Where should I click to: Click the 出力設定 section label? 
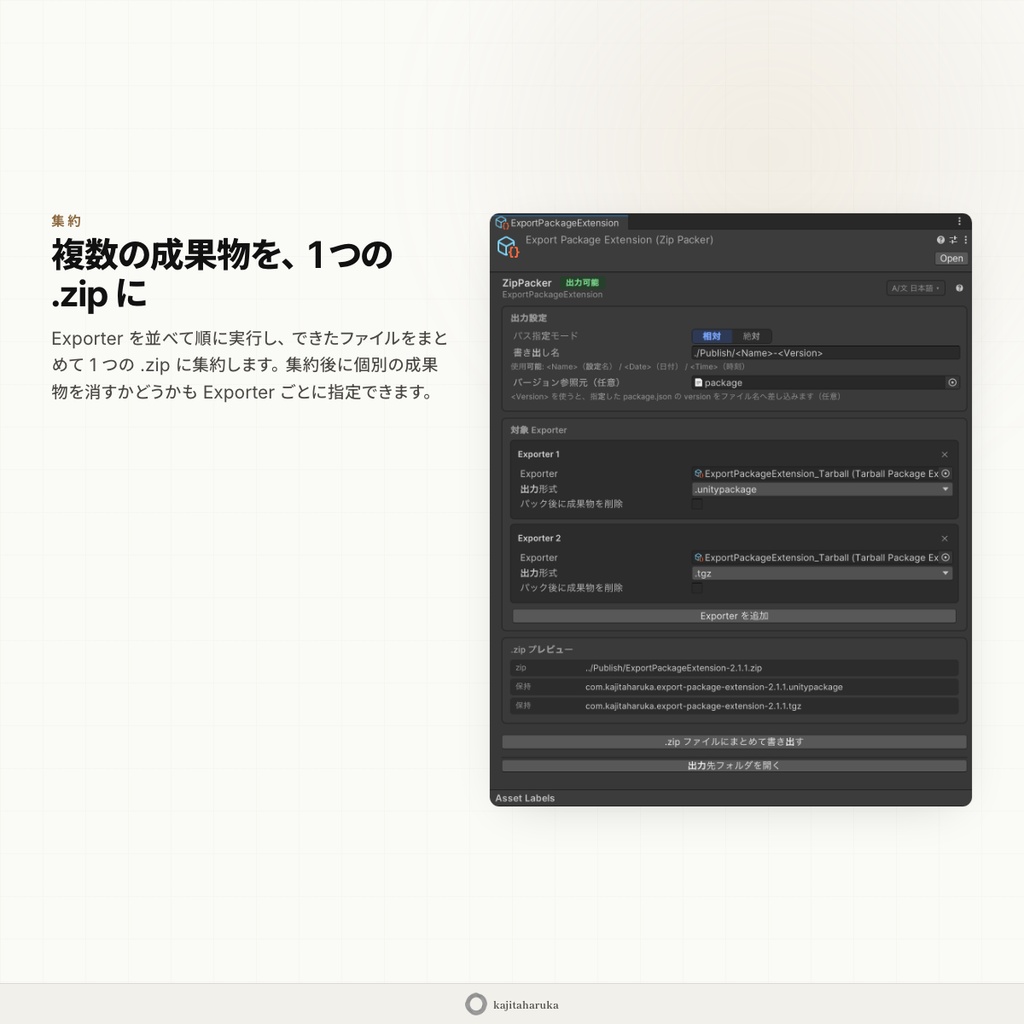528,318
